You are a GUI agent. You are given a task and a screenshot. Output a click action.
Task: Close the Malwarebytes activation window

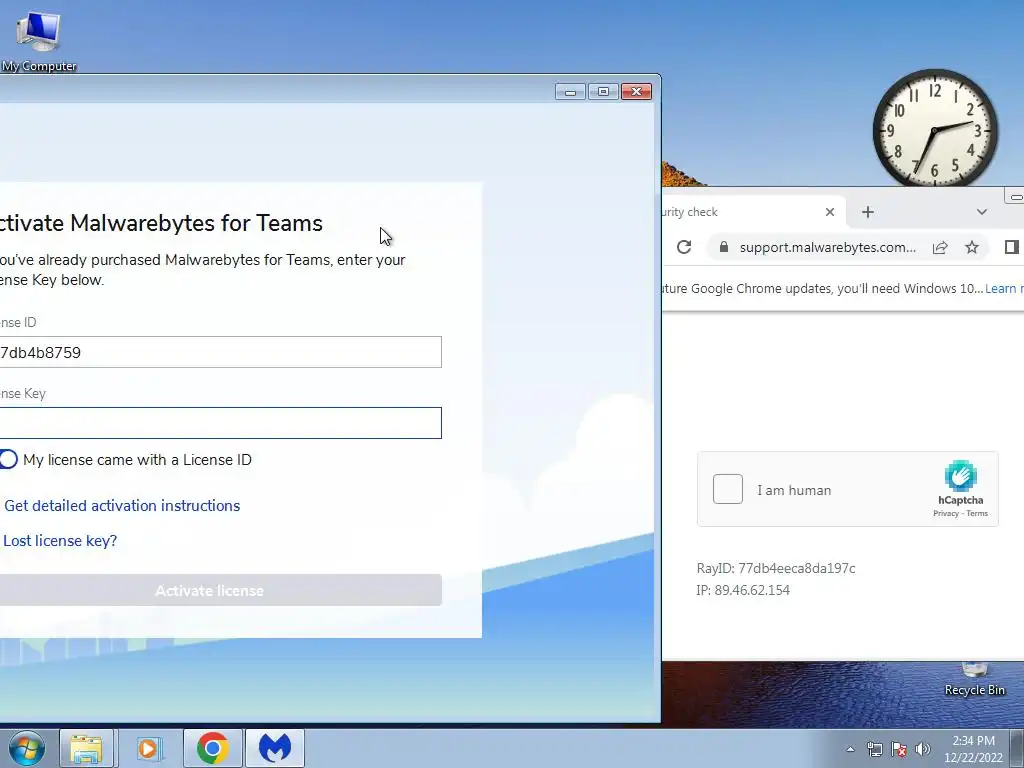636,91
